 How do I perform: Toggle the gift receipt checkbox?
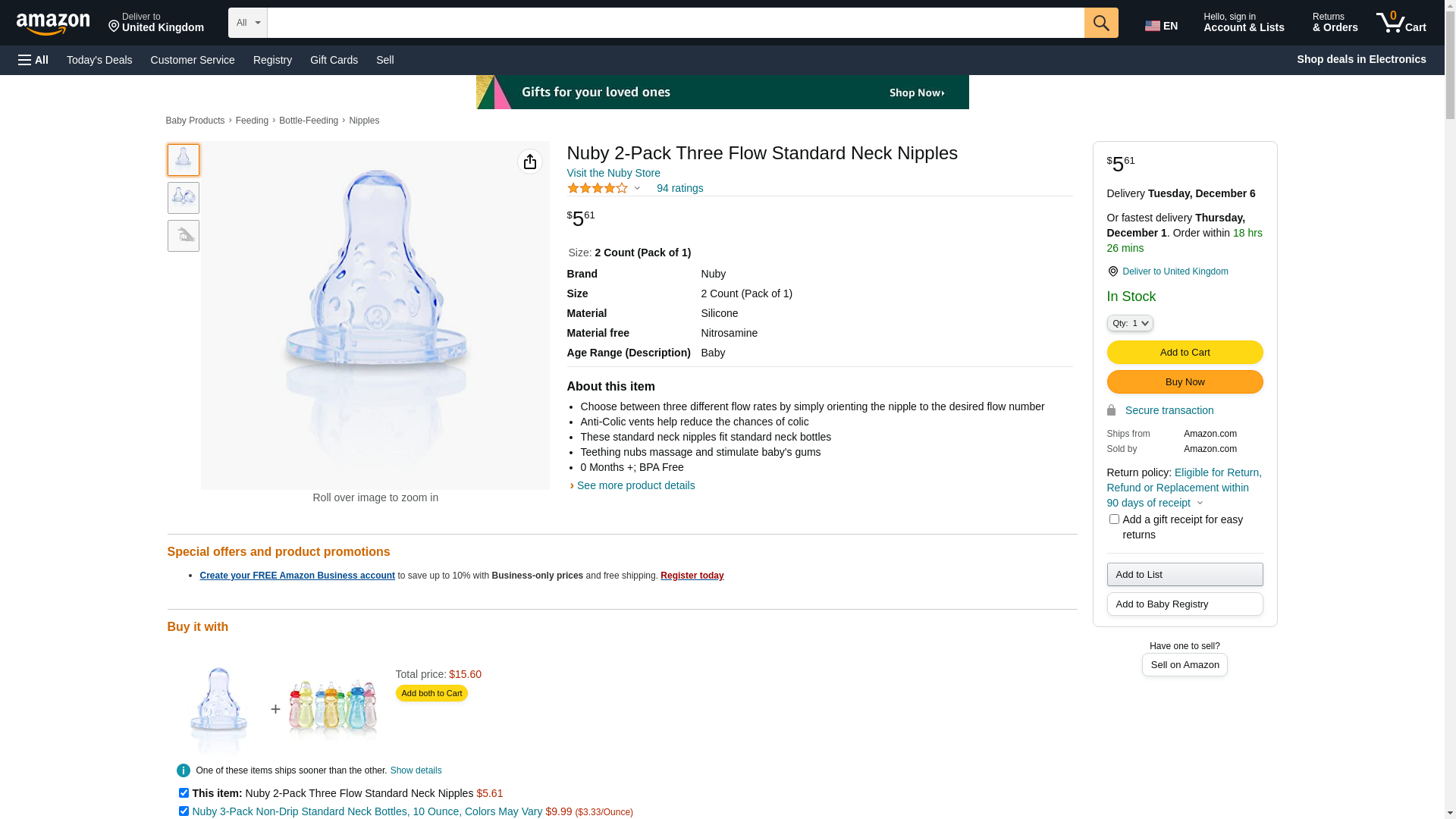(1114, 519)
